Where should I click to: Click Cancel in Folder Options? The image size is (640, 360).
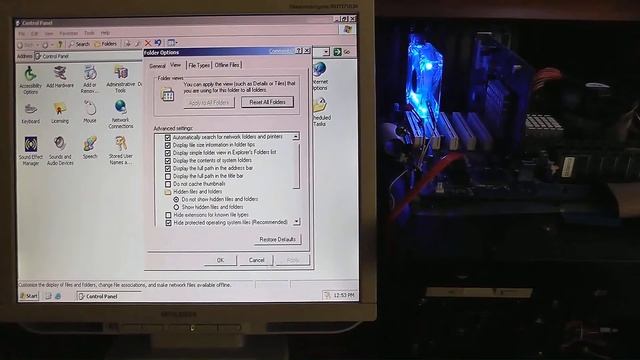coord(256,260)
